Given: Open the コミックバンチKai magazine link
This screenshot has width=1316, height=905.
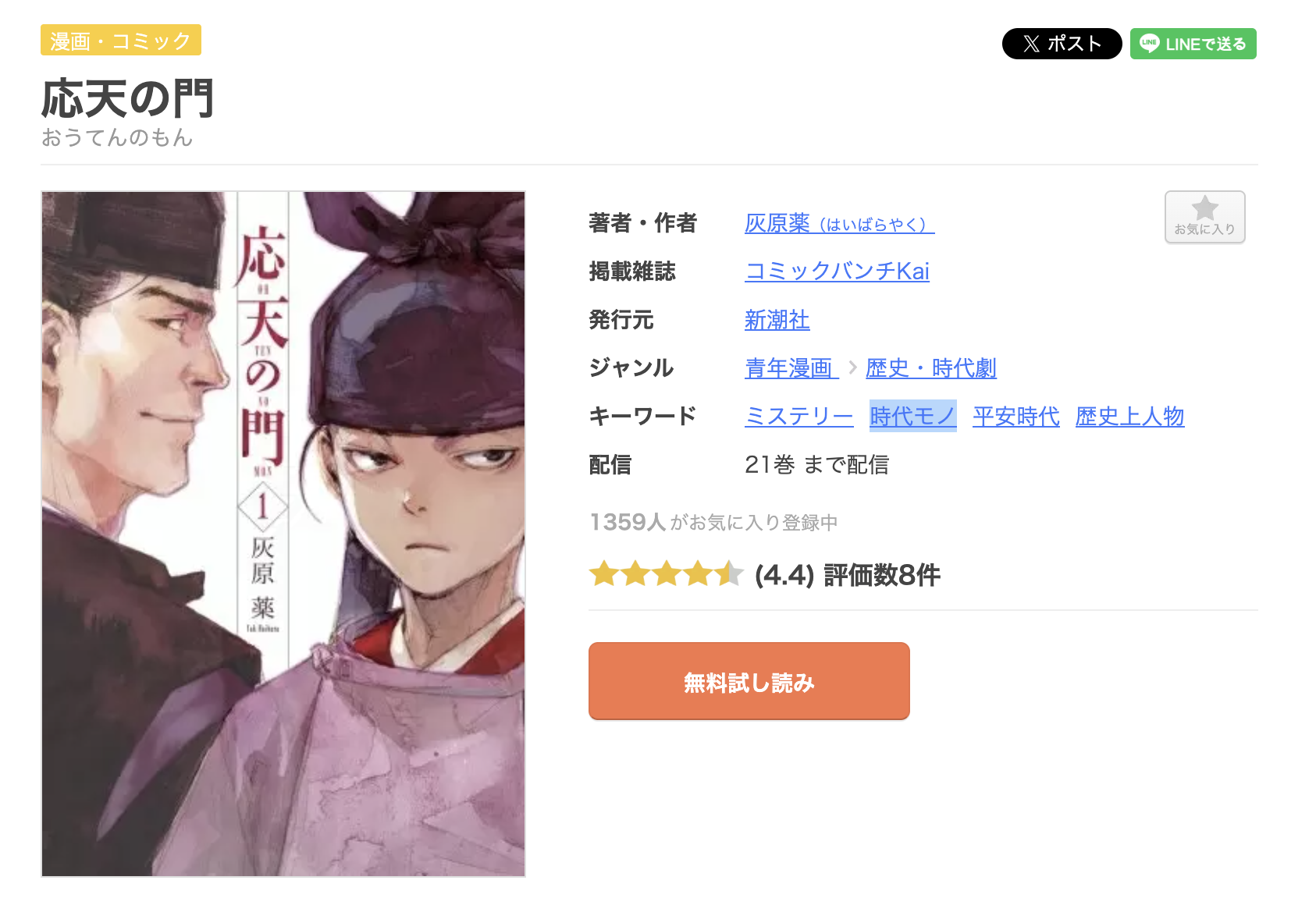Looking at the screenshot, I should coord(837,271).
